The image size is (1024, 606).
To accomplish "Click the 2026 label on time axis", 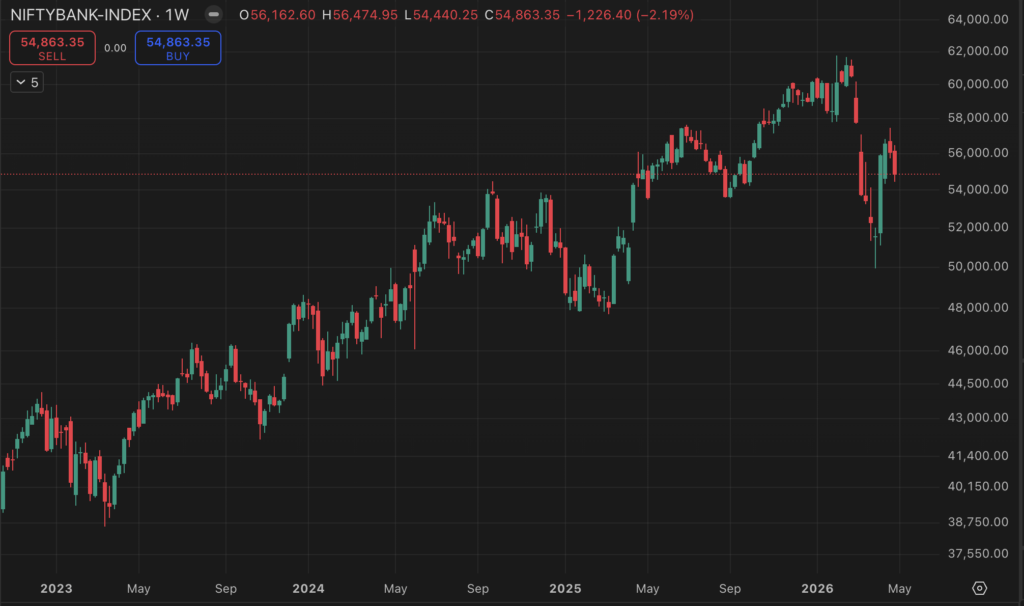I will (x=817, y=588).
